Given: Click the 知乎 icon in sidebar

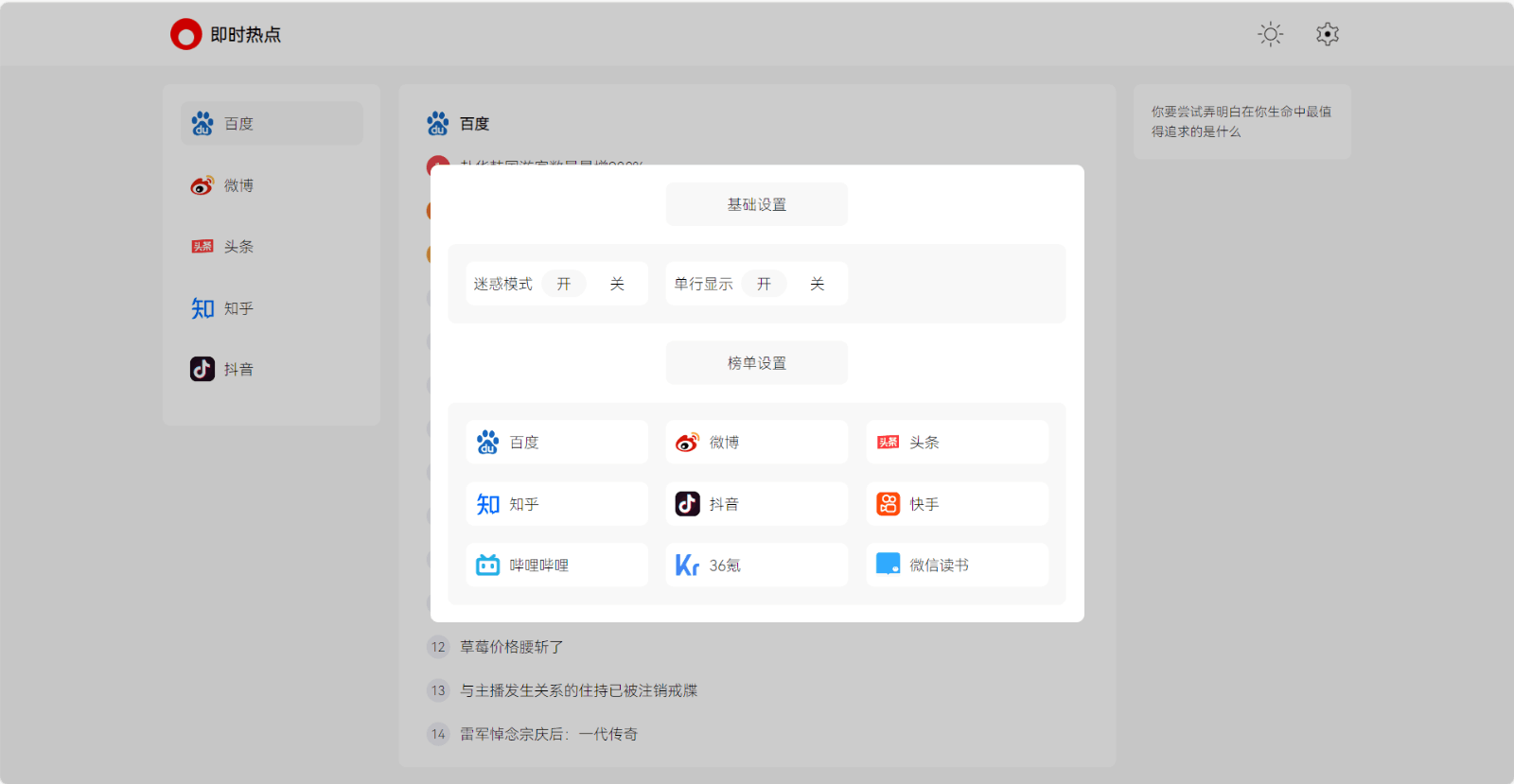Looking at the screenshot, I should tap(202, 308).
